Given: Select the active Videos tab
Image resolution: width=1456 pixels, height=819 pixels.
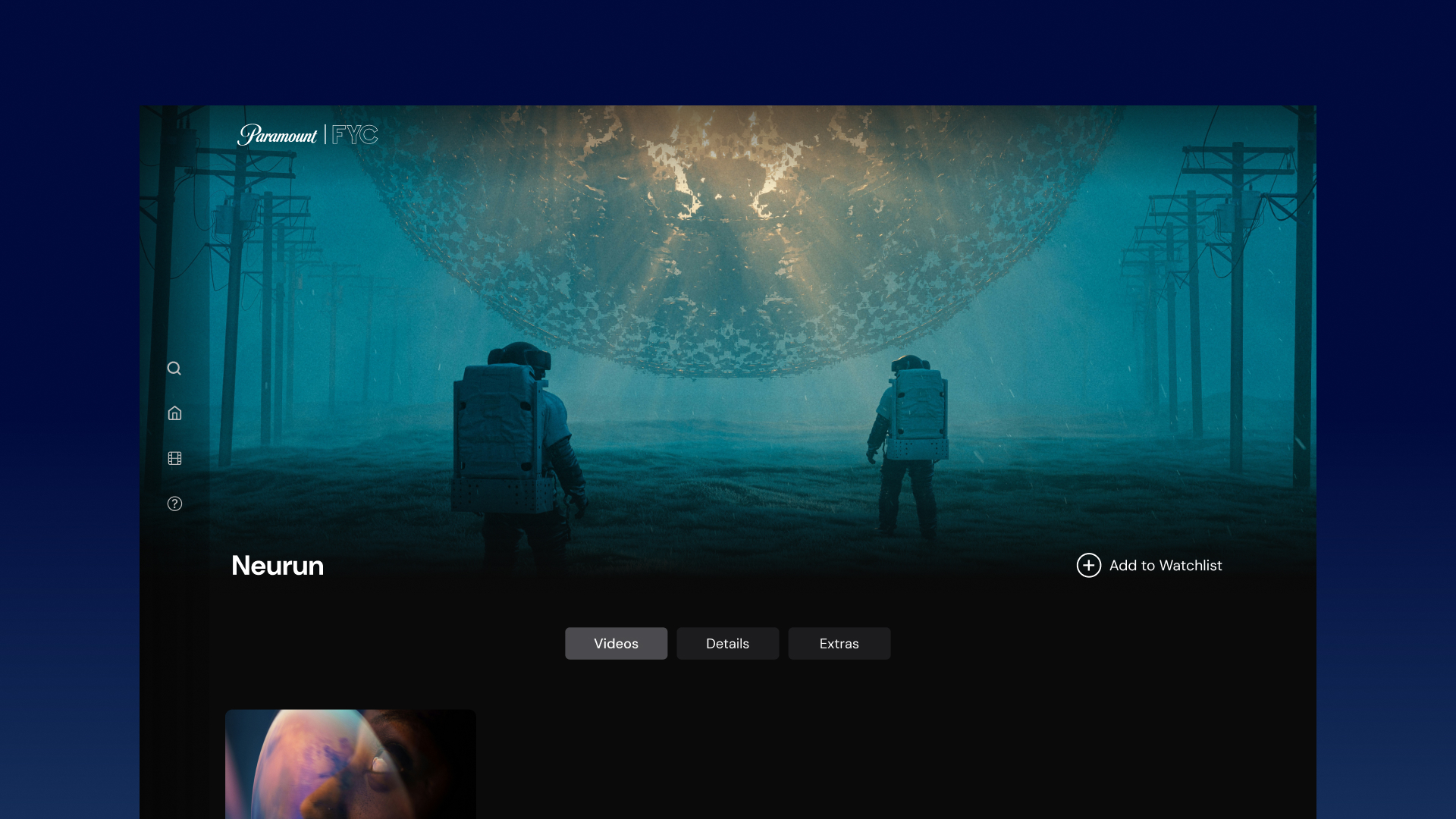Looking at the screenshot, I should [x=616, y=643].
